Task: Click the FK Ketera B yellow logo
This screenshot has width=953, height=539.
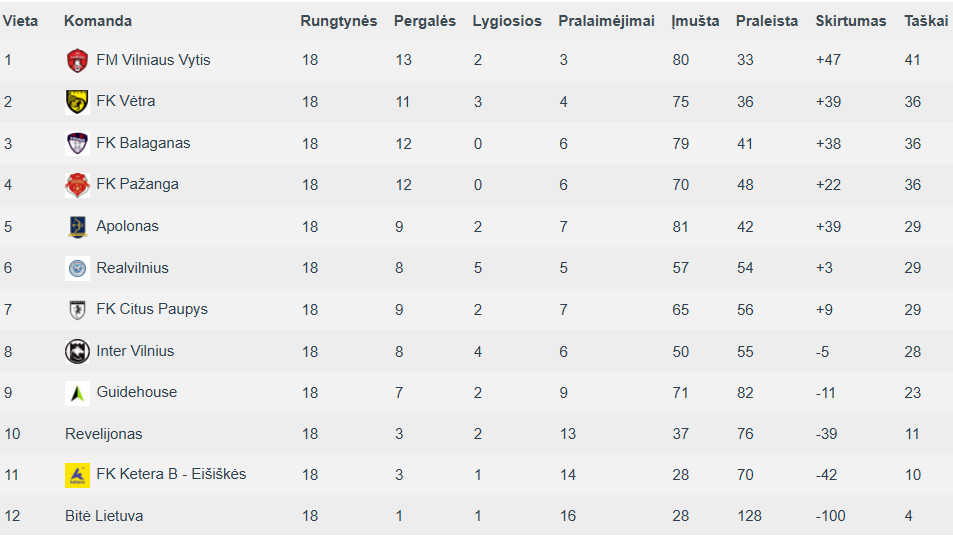Action: [x=77, y=475]
